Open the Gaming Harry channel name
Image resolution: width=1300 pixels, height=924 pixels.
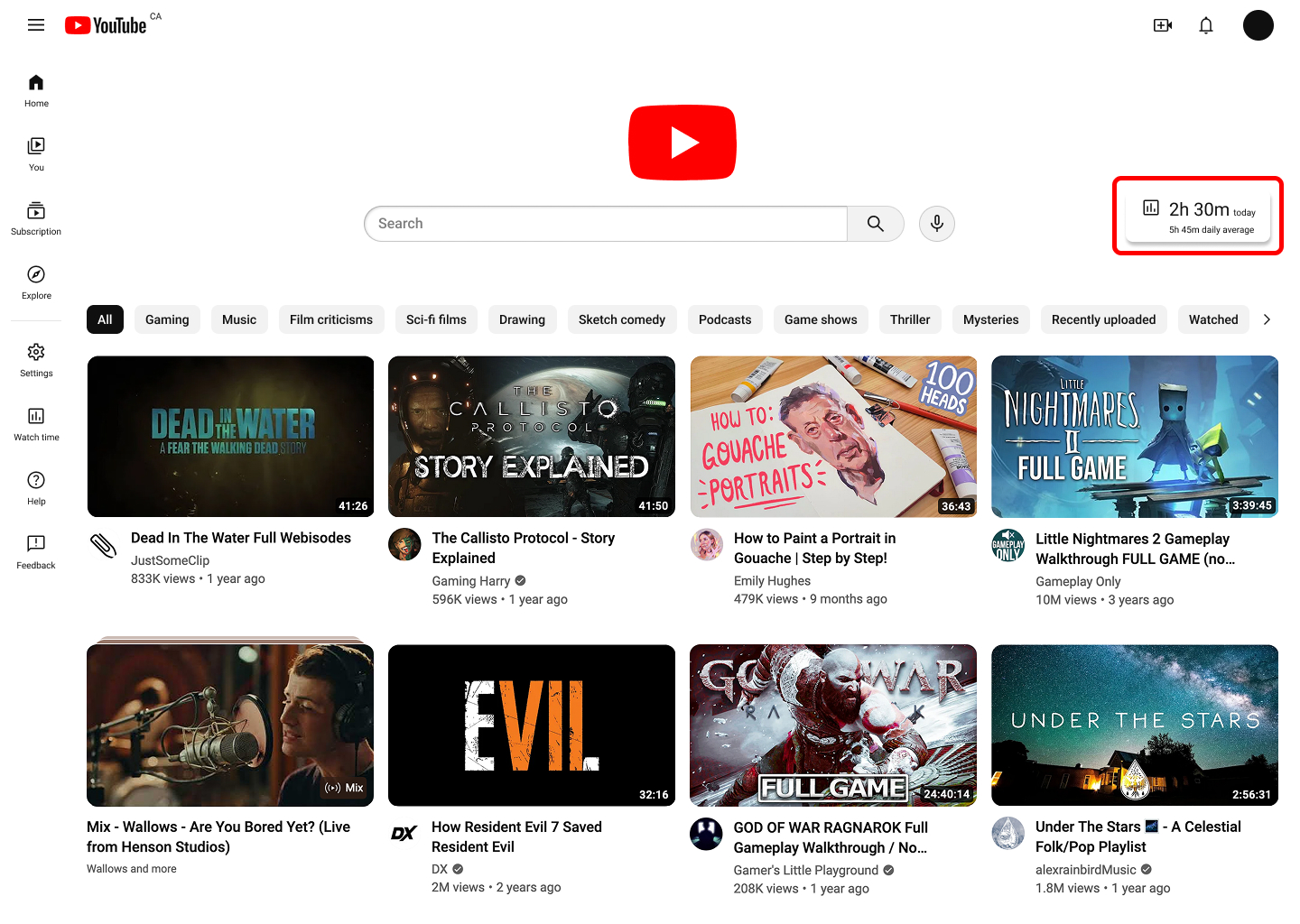471,581
